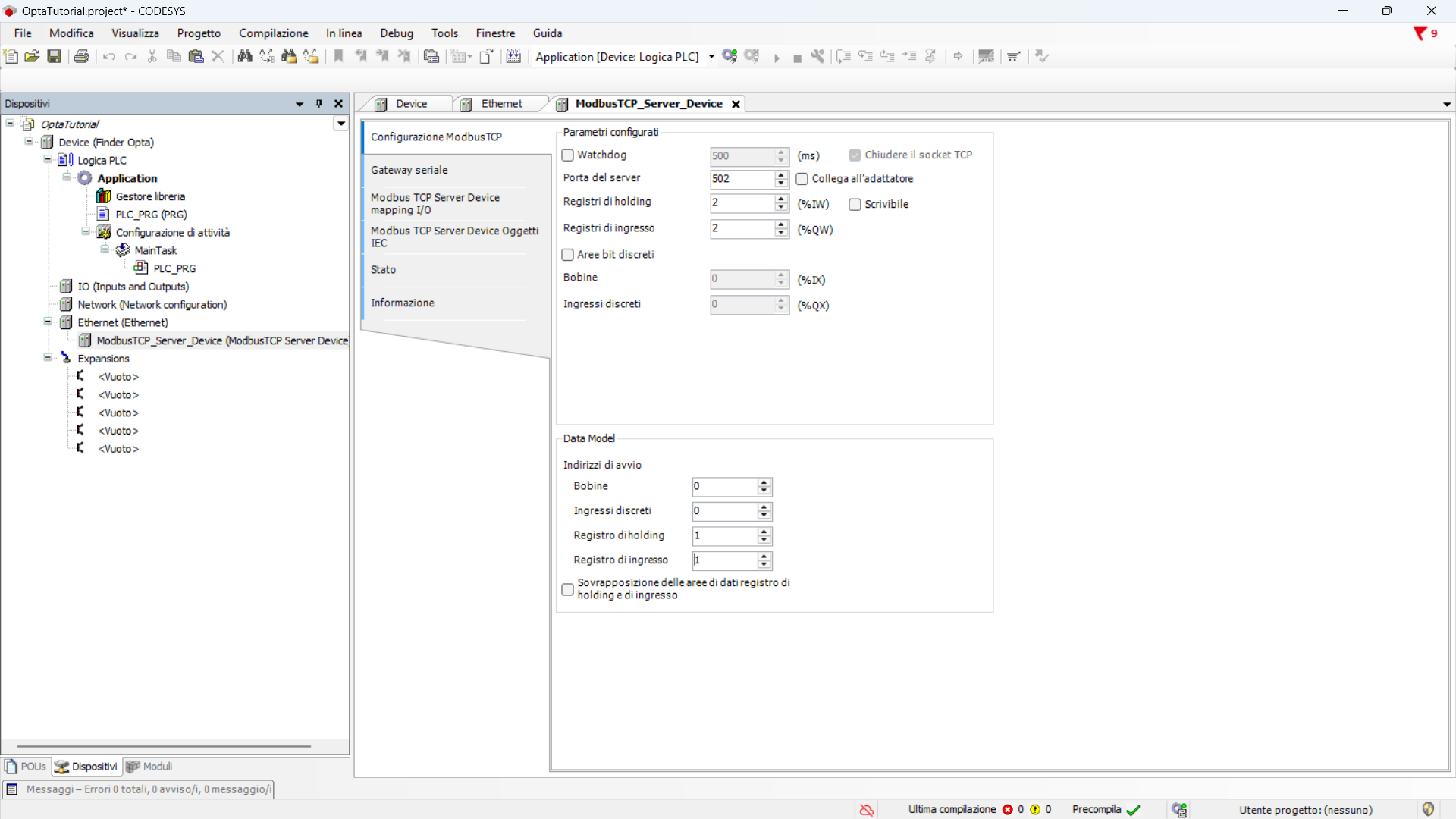Click the Start play icon in toolbar

click(776, 58)
